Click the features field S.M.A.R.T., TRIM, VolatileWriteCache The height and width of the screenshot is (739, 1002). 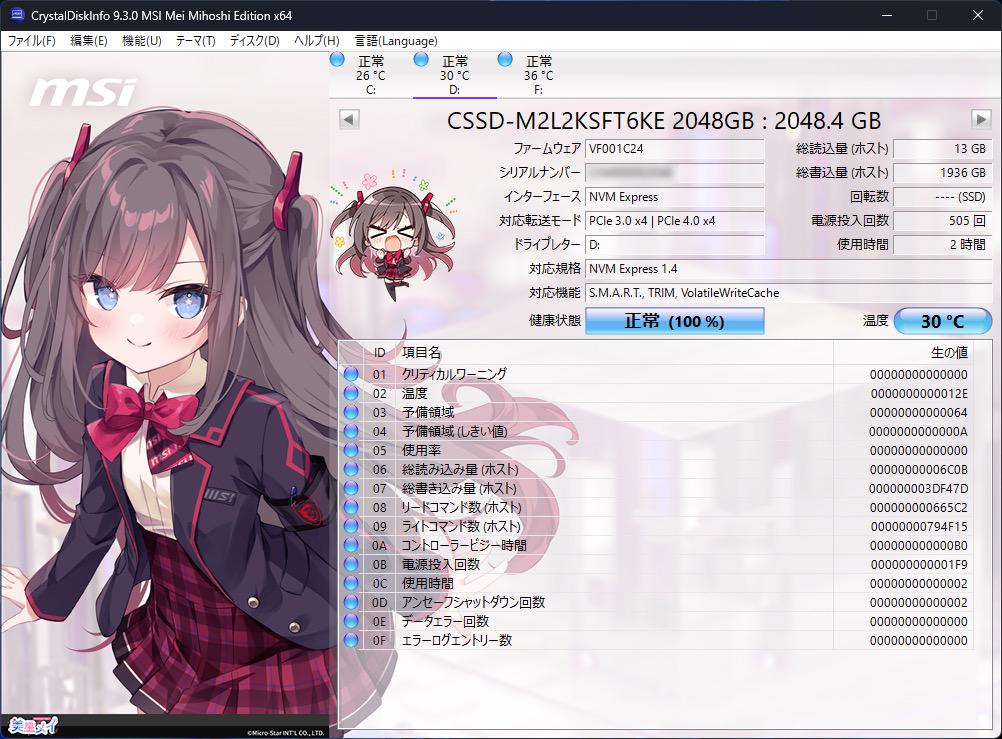[x=789, y=293]
